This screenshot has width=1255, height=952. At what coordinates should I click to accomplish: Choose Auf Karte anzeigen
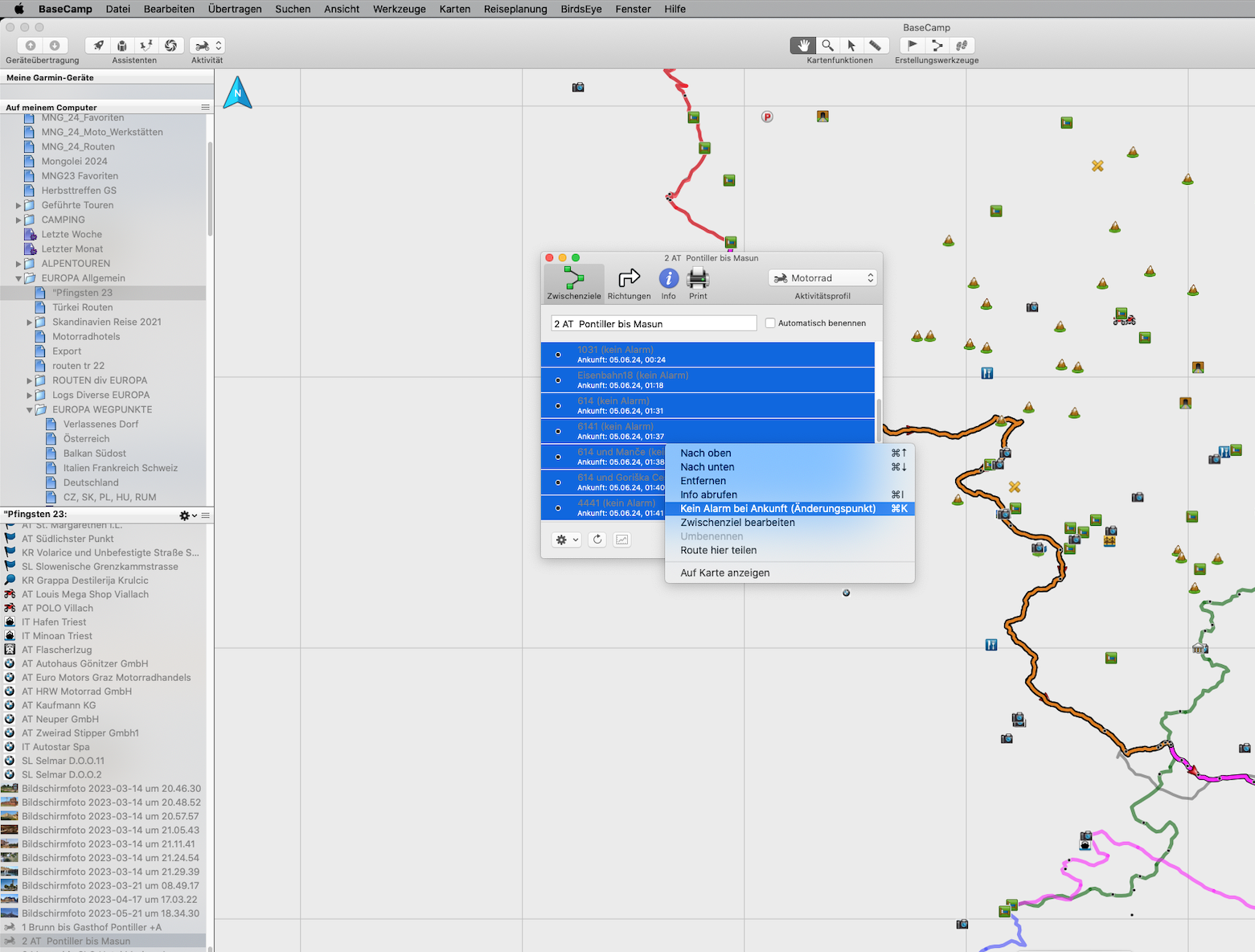click(790, 572)
